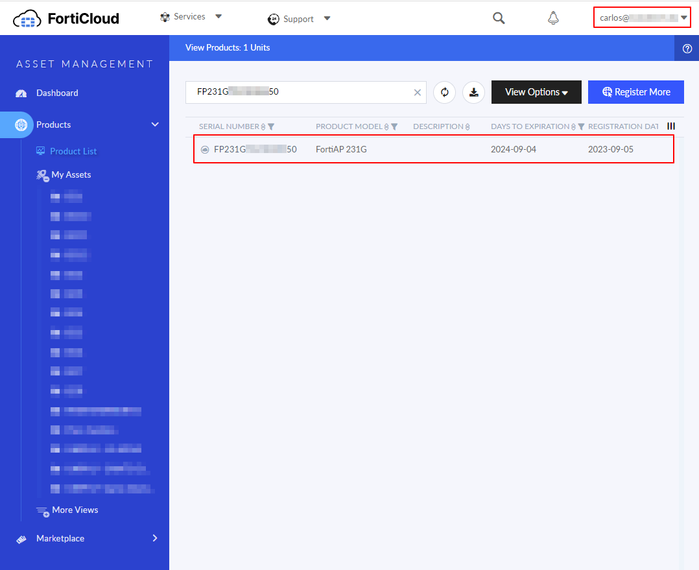Screen dimensions: 699x570
Task: Click the Dashboard gauge icon
Action: coord(21,93)
